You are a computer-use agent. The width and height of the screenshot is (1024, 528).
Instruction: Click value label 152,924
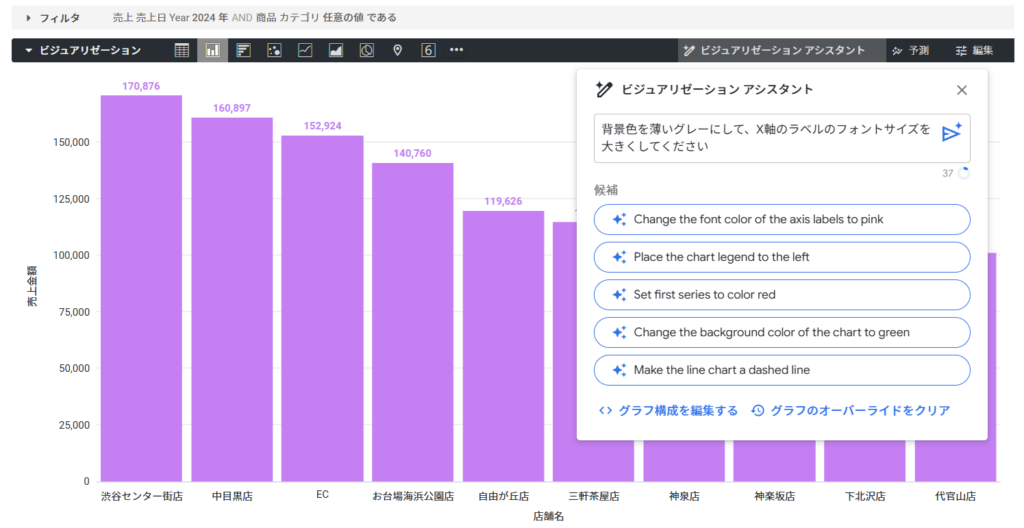tap(323, 126)
